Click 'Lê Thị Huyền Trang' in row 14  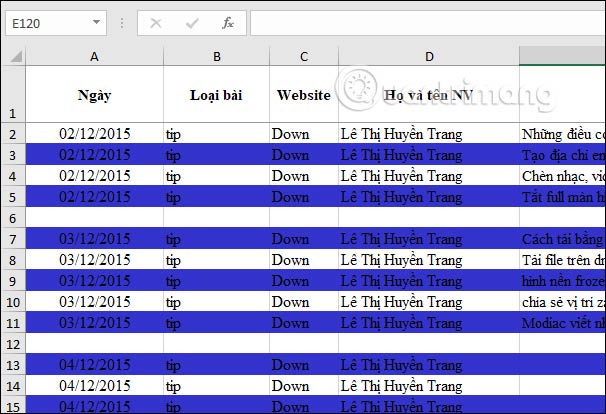coord(429,385)
